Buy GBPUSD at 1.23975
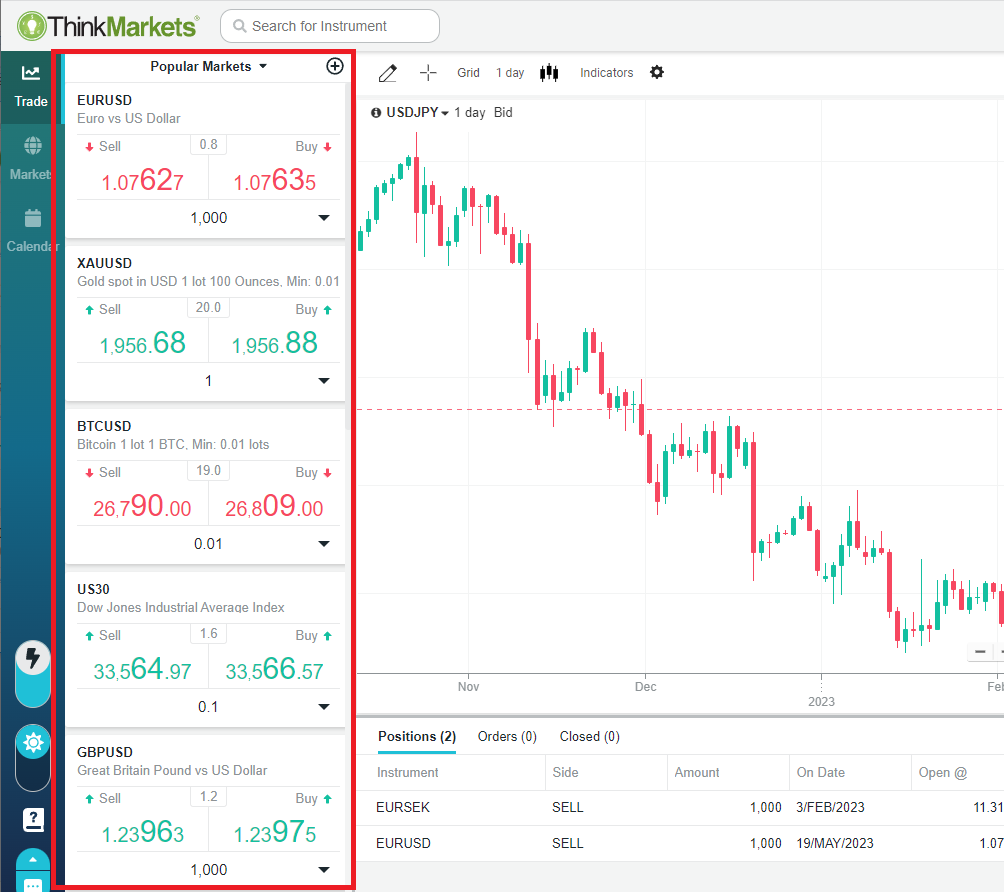Screen dimensions: 1004x892 point(275,832)
